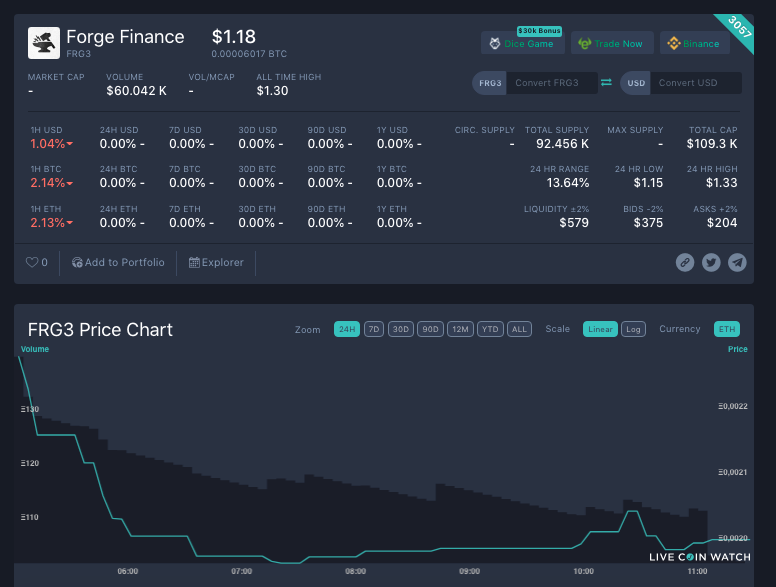Select the 7D zoom option

point(374,329)
